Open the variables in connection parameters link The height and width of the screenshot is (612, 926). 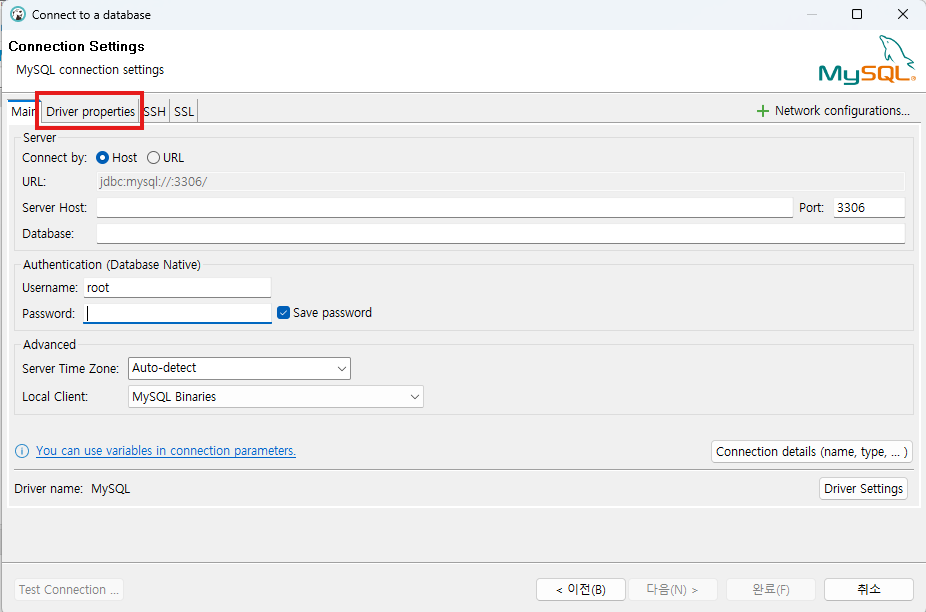click(165, 451)
